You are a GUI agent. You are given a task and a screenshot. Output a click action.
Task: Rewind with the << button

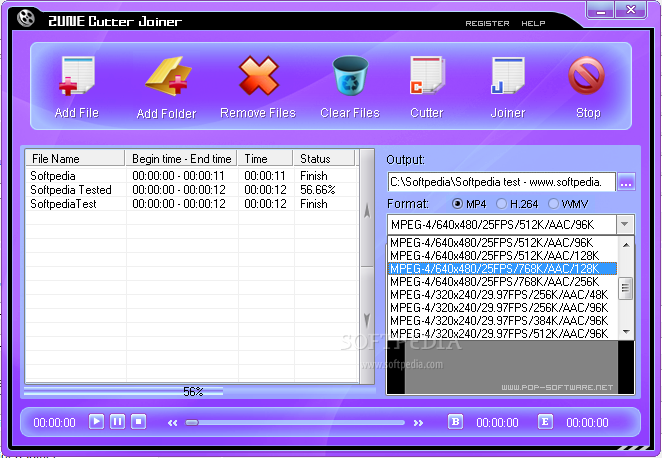tap(172, 423)
